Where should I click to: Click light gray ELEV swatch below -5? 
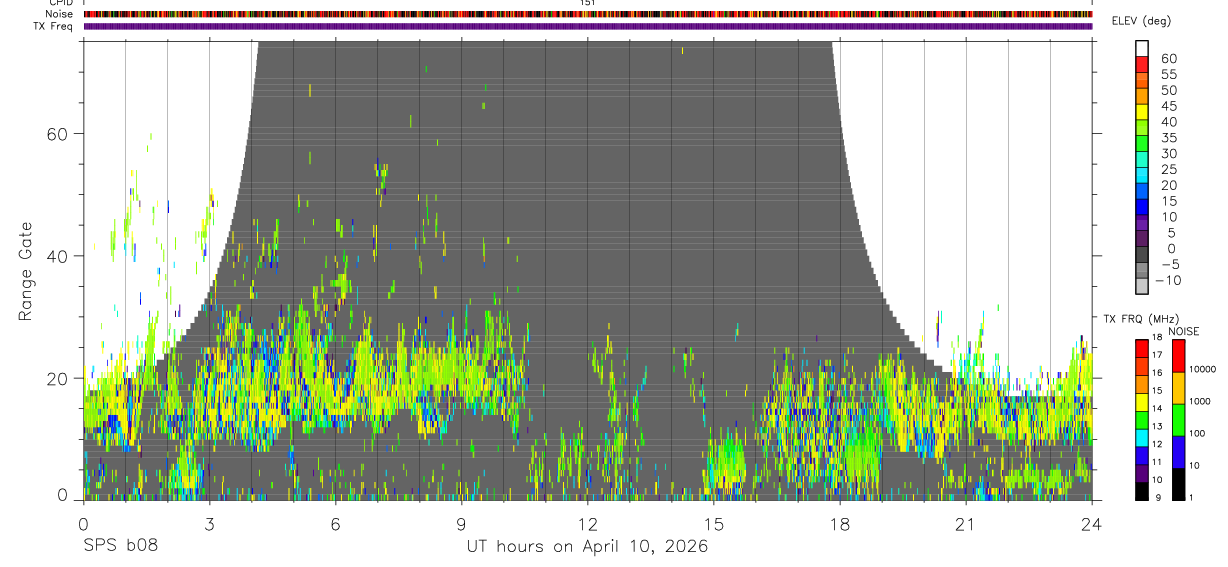(x=1142, y=287)
